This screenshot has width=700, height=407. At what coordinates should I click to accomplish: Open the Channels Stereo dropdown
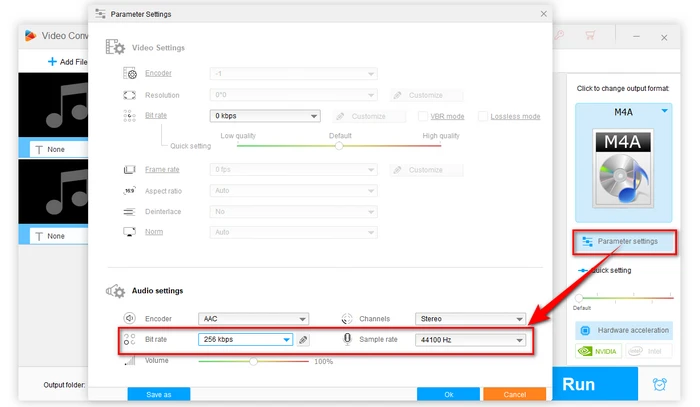click(x=470, y=318)
